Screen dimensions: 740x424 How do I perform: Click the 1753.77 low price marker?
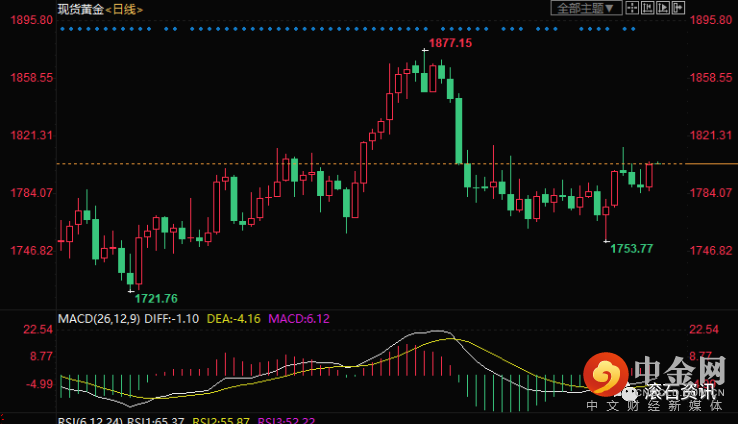[x=631, y=248]
